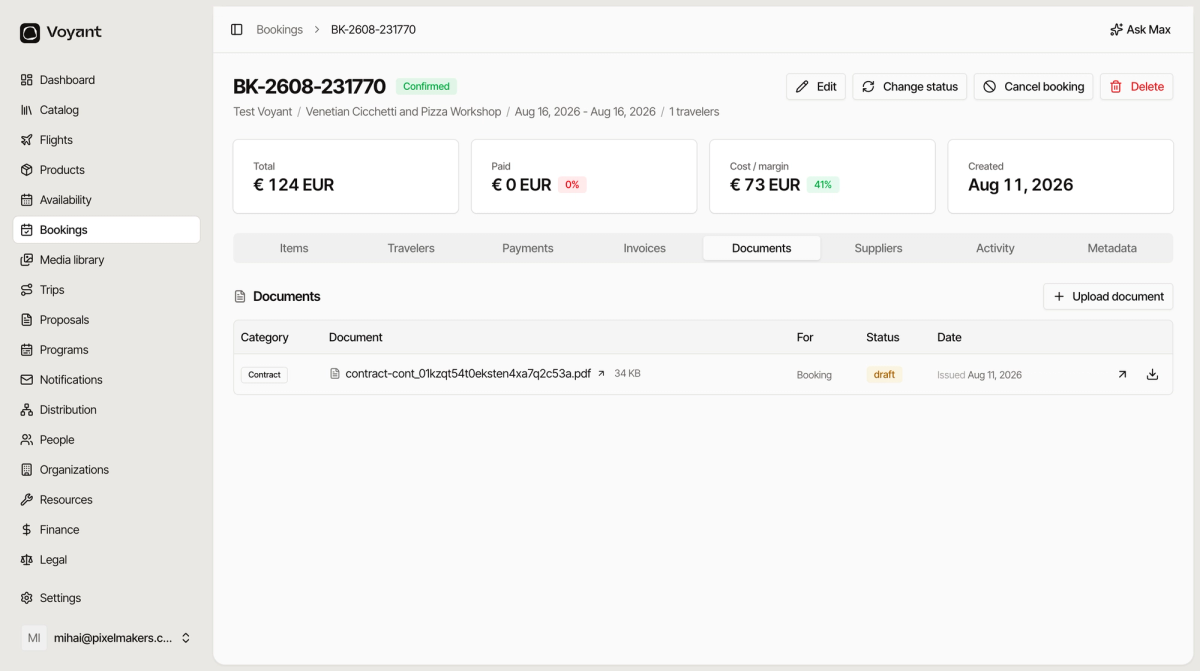Go back to Bookings breadcrumb
This screenshot has width=1200, height=671.
pos(279,30)
